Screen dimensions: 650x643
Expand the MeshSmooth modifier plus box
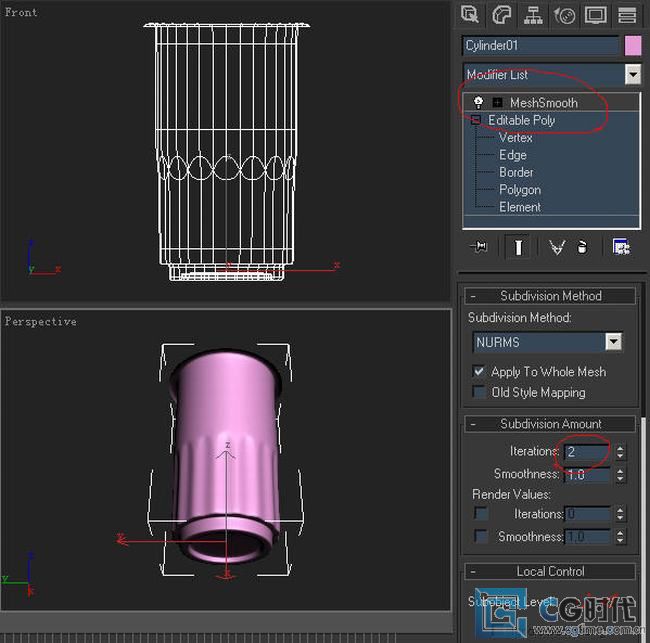[497, 102]
